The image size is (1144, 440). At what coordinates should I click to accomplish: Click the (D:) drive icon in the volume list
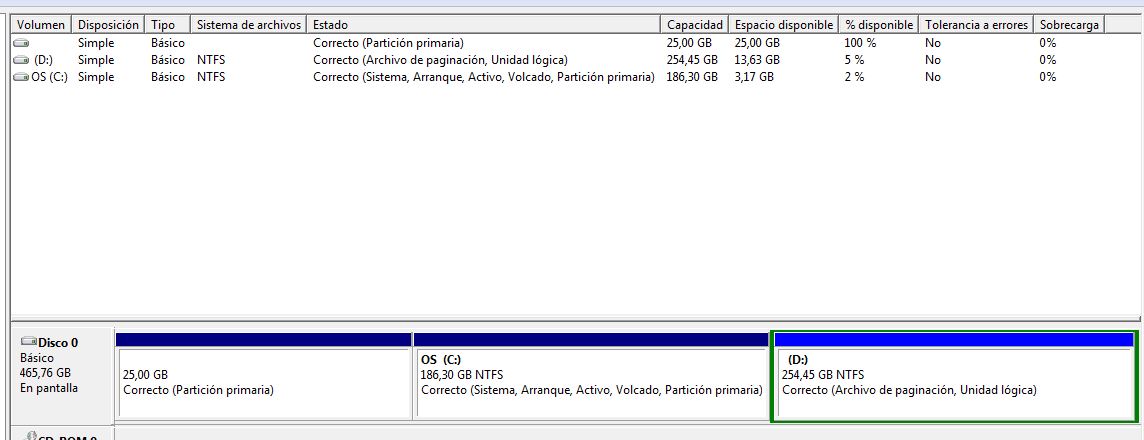(x=21, y=60)
